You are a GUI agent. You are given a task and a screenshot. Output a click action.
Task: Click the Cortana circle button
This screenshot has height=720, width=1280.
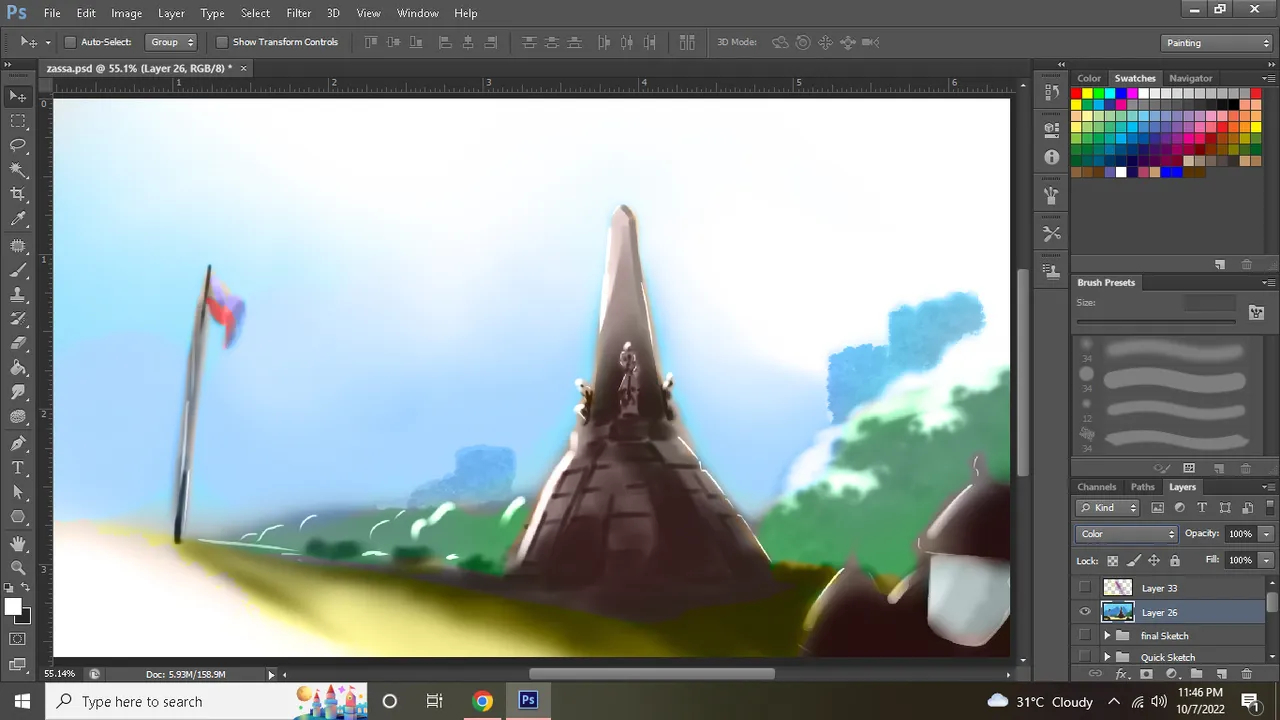point(390,701)
